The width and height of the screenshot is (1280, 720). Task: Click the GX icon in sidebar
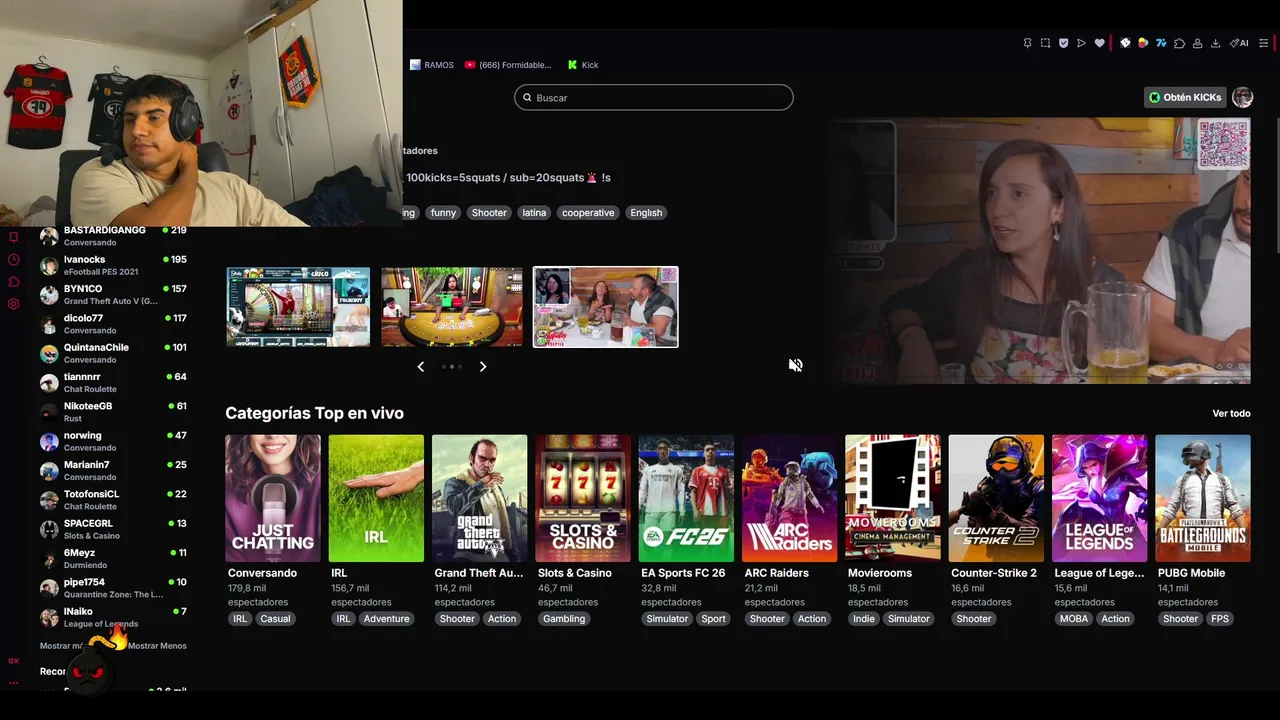pyautogui.click(x=14, y=661)
